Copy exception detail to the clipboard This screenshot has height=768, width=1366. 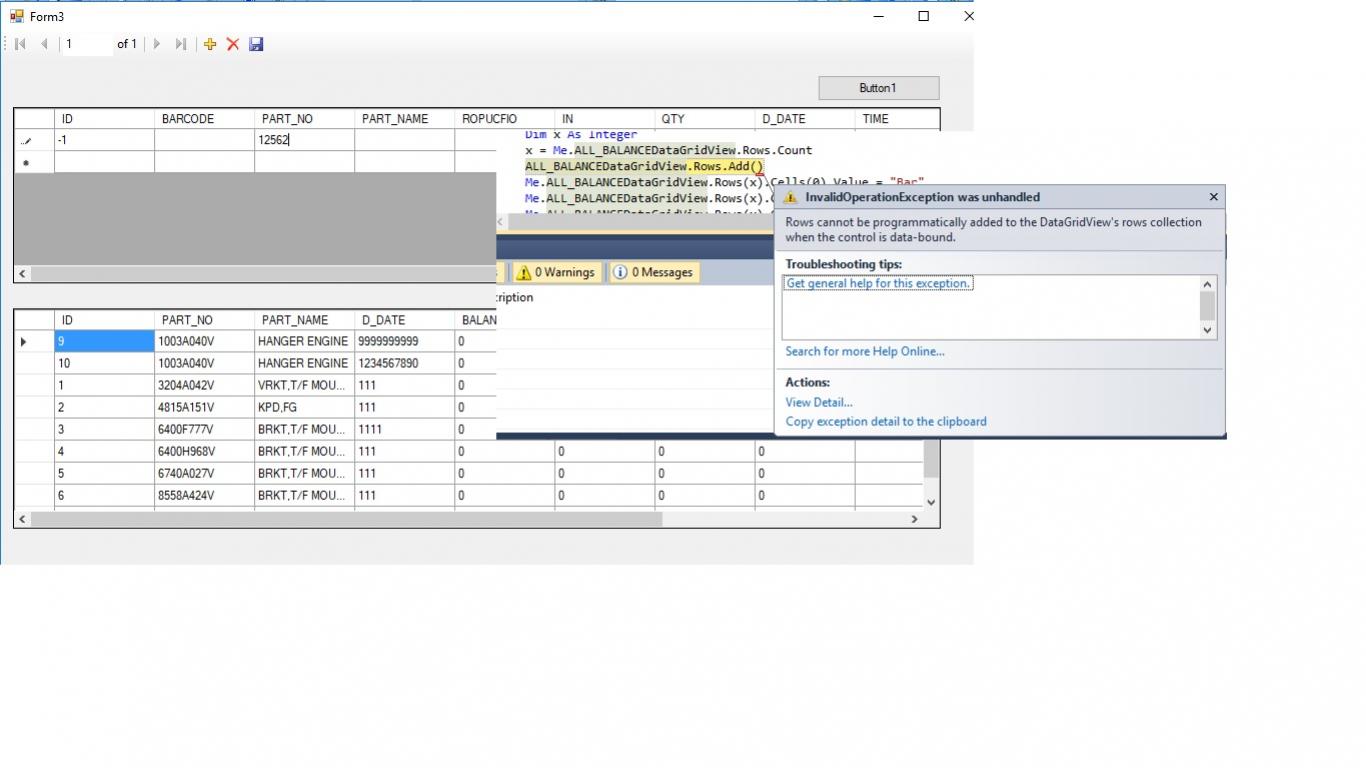[x=886, y=421]
